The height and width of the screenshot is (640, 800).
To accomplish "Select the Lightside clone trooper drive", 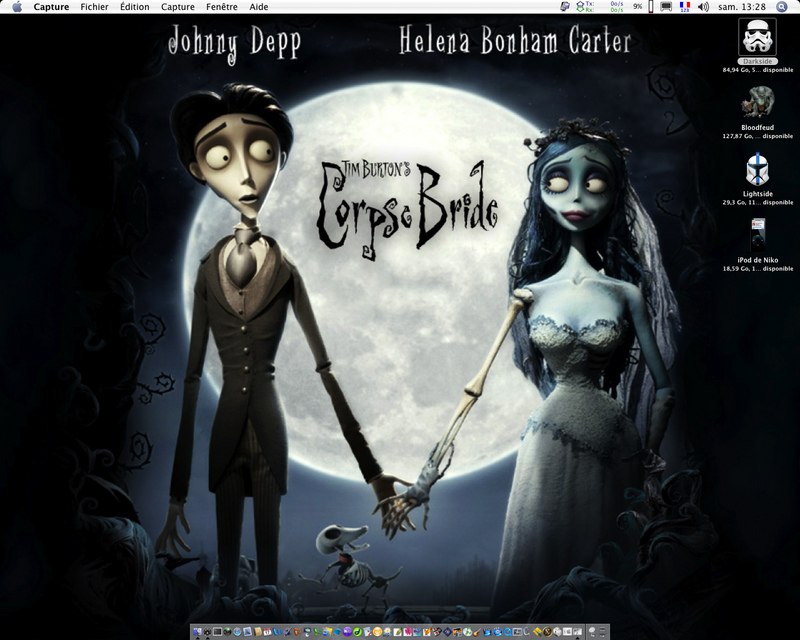I will tap(758, 169).
